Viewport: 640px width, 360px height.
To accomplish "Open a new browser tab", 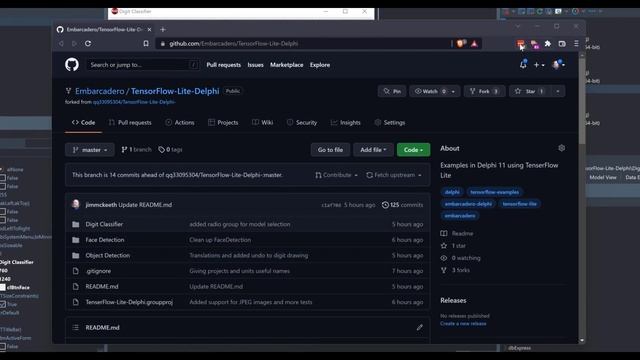I will pyautogui.click(x=163, y=29).
